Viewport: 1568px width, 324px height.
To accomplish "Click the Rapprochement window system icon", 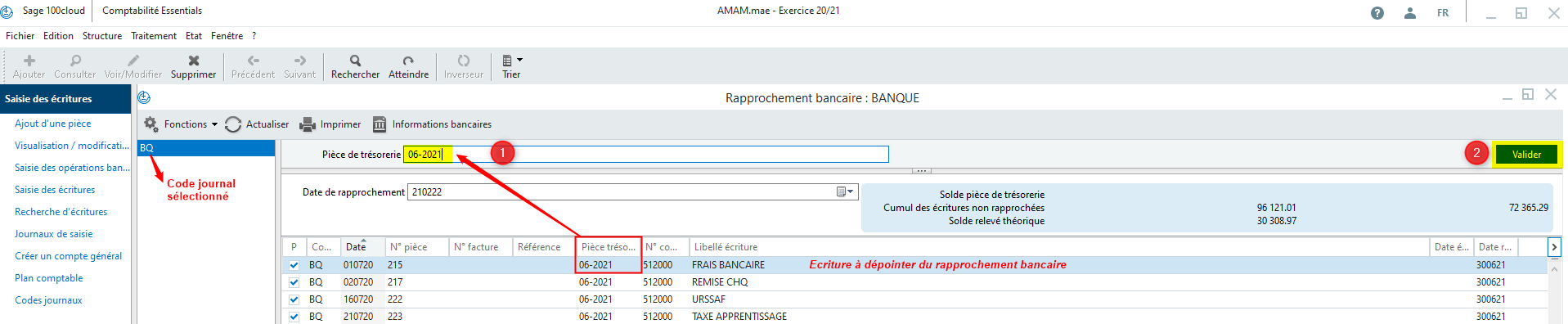I will click(x=144, y=97).
